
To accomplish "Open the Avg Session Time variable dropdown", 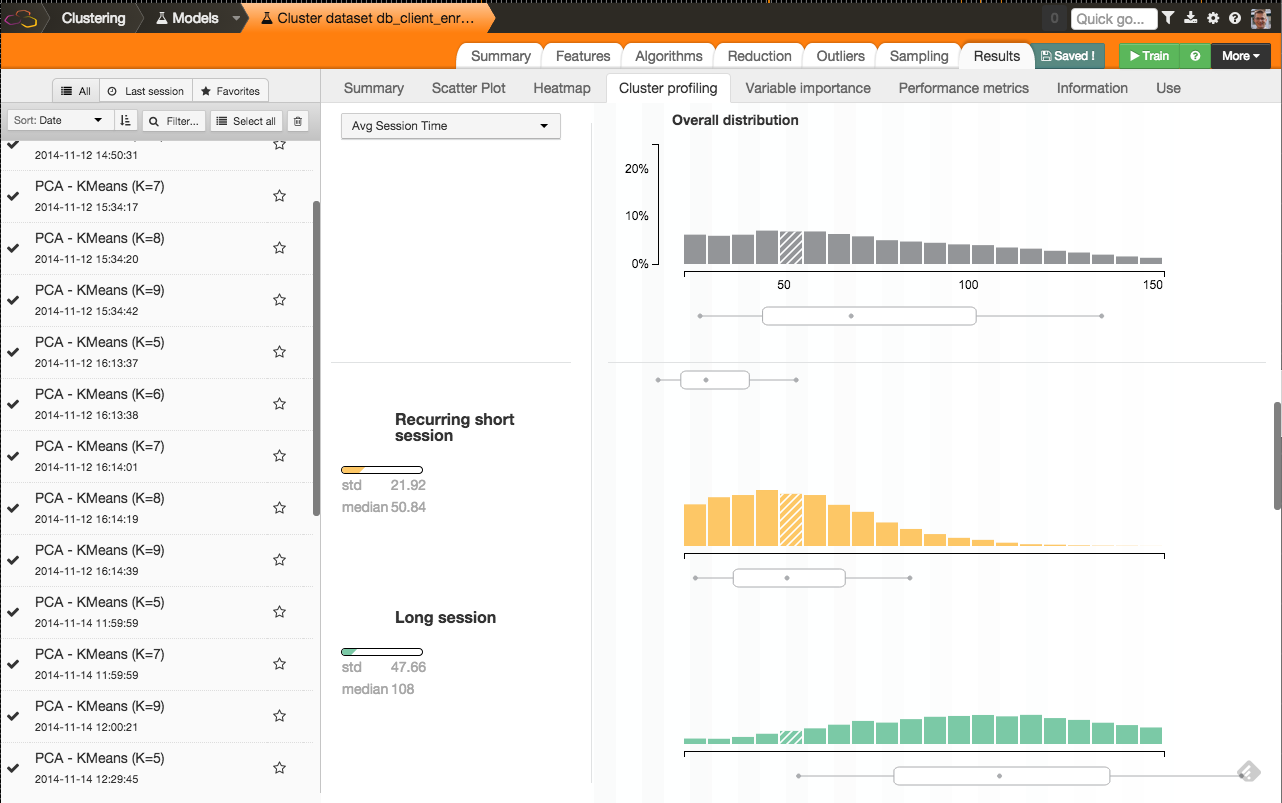I will pos(451,126).
